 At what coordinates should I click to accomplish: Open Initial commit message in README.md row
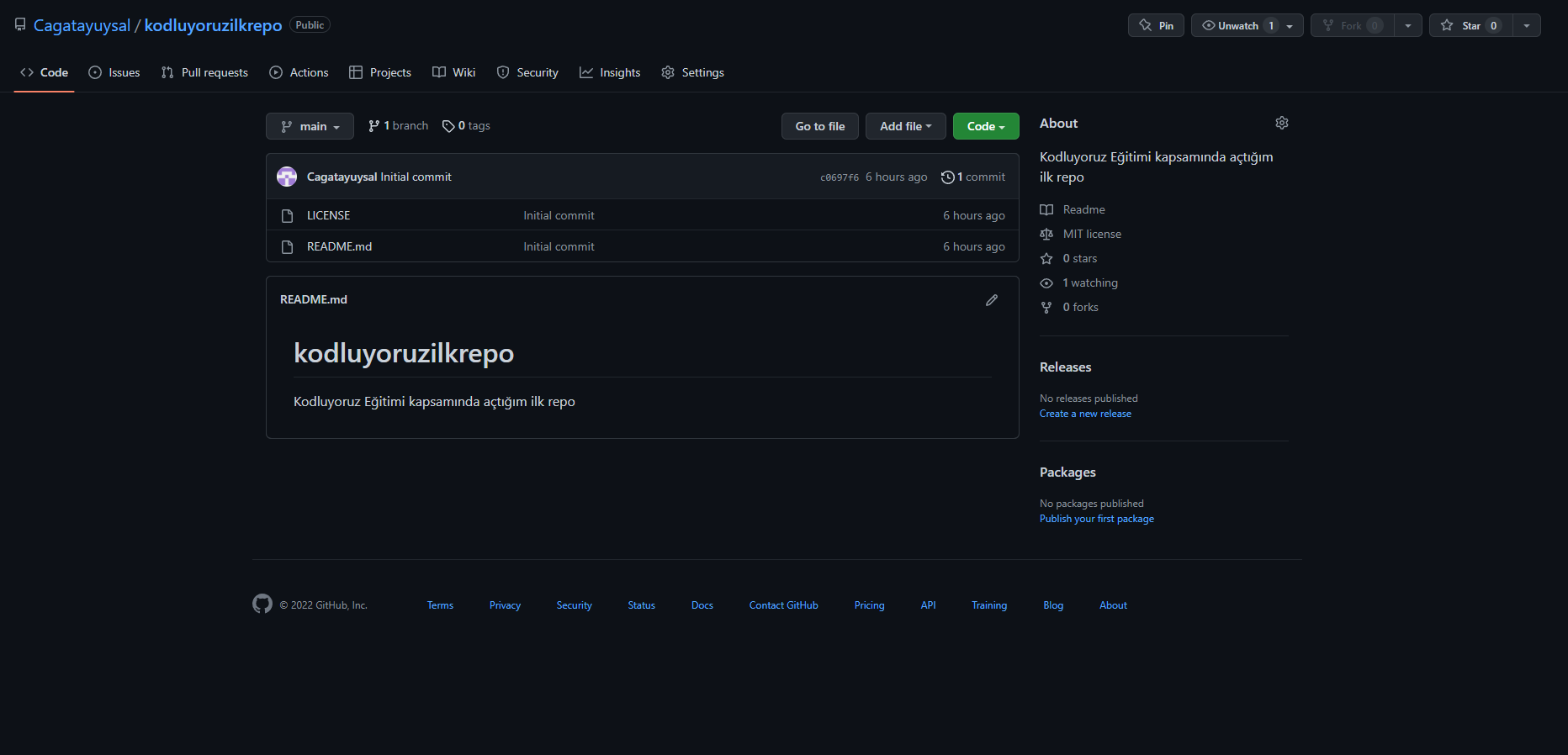[559, 247]
